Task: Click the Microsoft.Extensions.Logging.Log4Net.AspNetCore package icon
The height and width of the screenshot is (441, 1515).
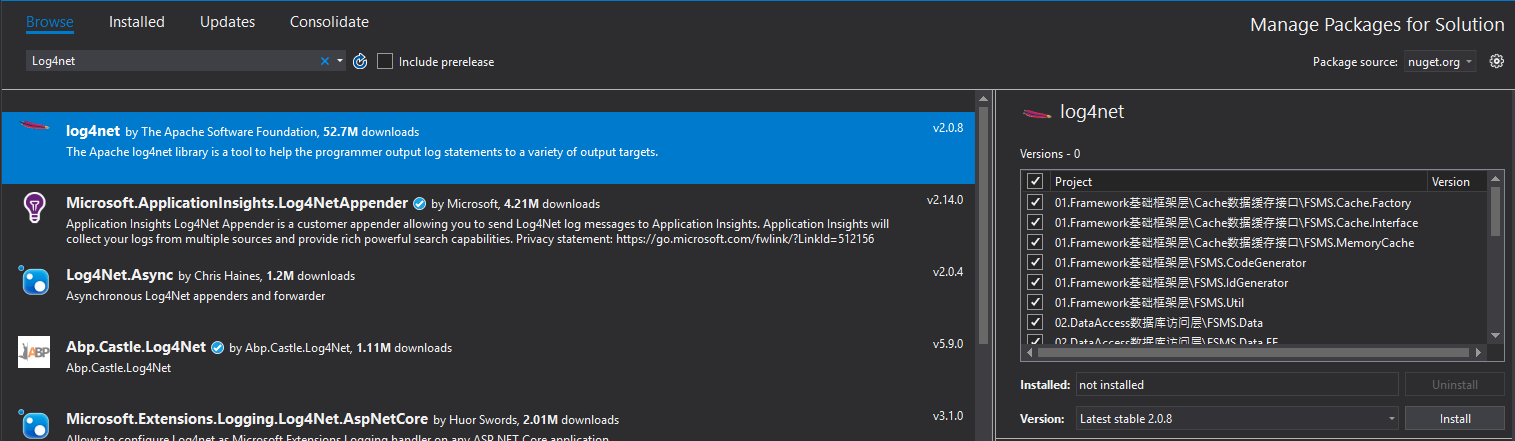Action: click(x=35, y=424)
